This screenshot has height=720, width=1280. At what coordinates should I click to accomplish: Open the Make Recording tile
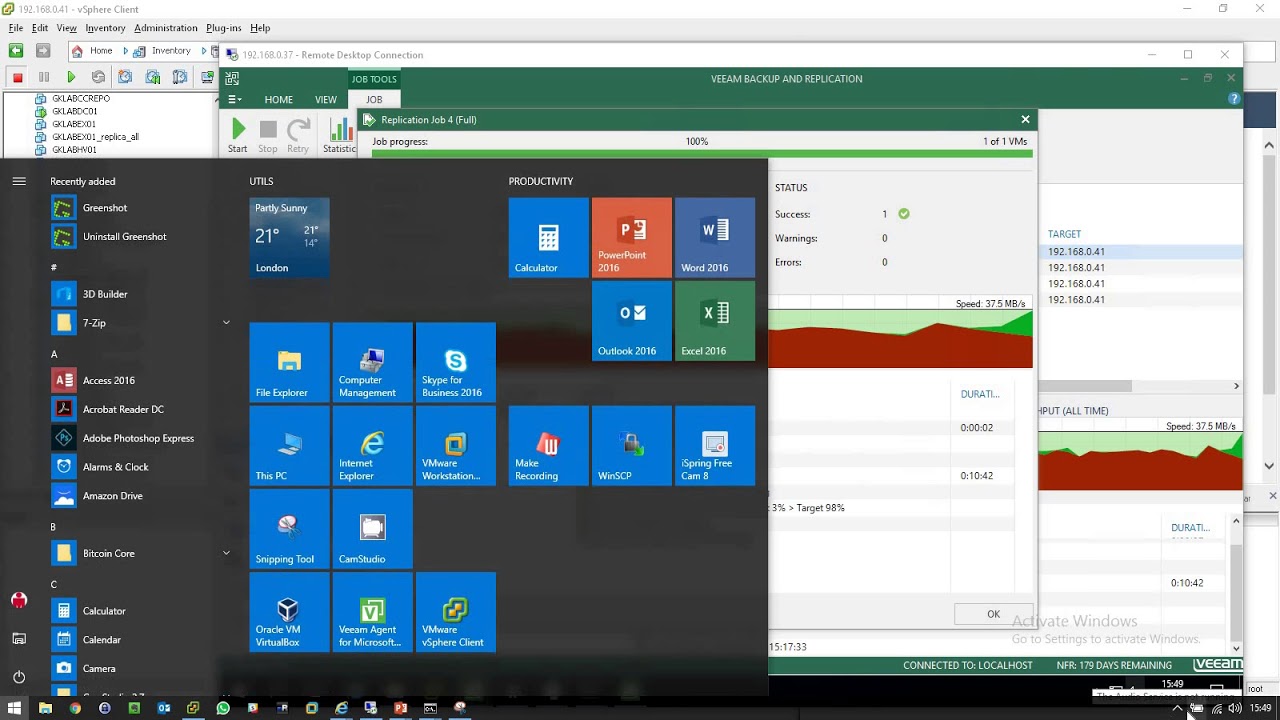point(548,445)
